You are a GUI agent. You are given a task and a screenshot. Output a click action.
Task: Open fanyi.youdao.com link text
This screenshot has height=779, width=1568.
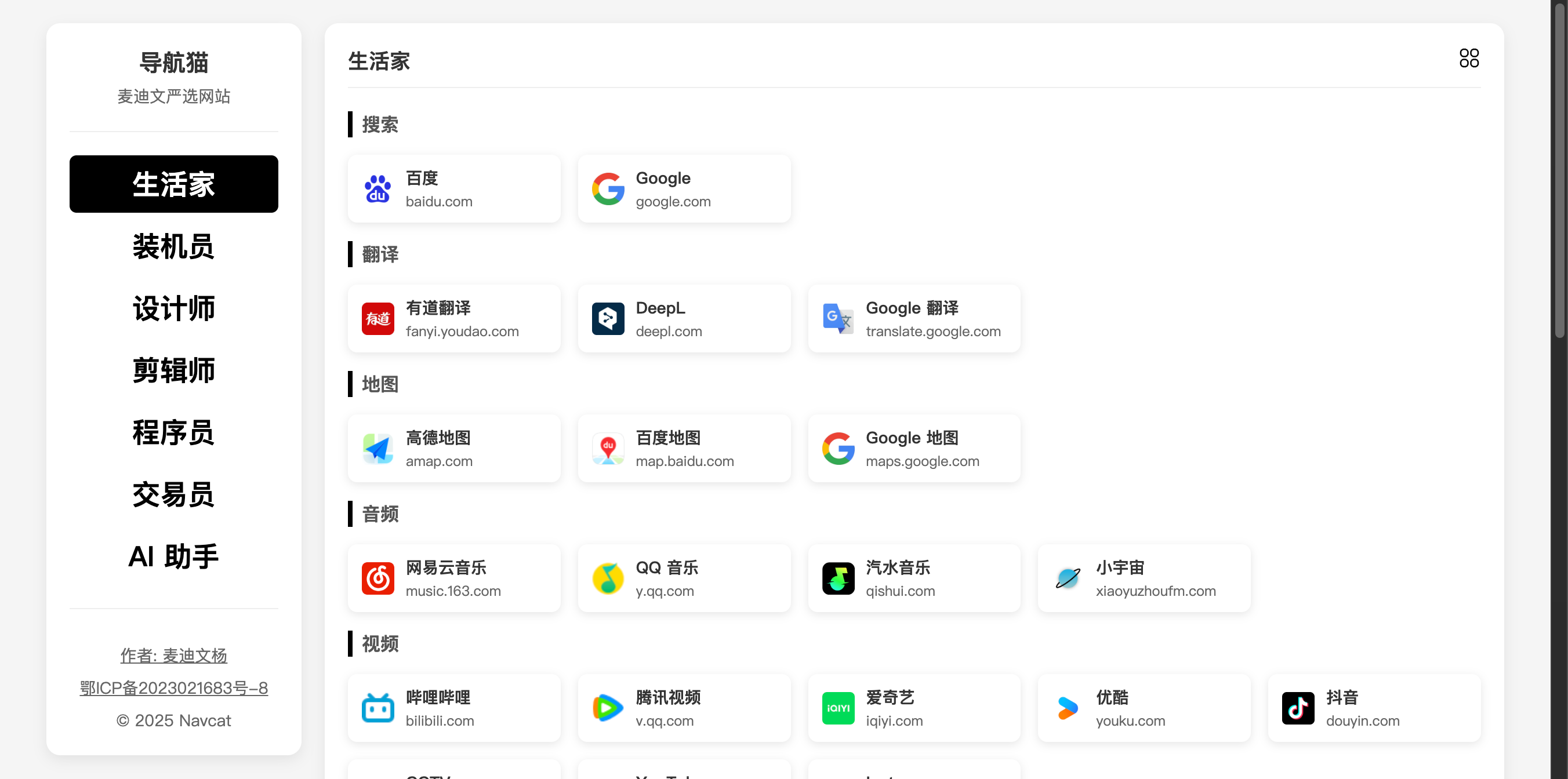(x=462, y=331)
